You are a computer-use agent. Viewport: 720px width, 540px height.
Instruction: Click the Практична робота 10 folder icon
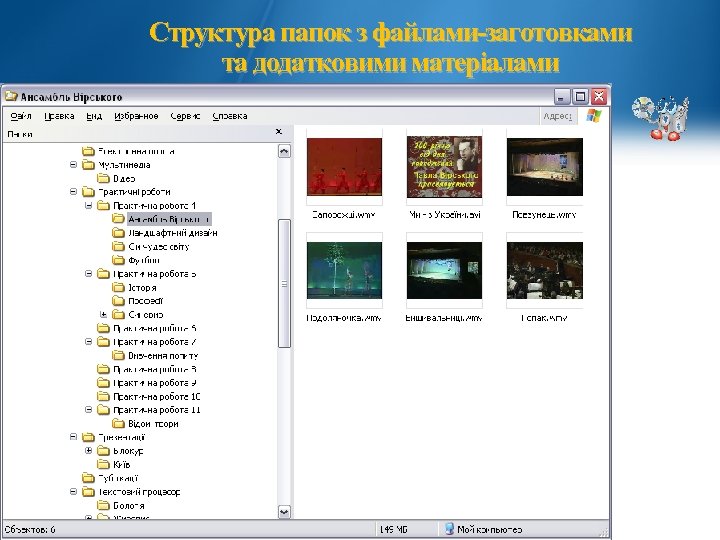[x=103, y=396]
